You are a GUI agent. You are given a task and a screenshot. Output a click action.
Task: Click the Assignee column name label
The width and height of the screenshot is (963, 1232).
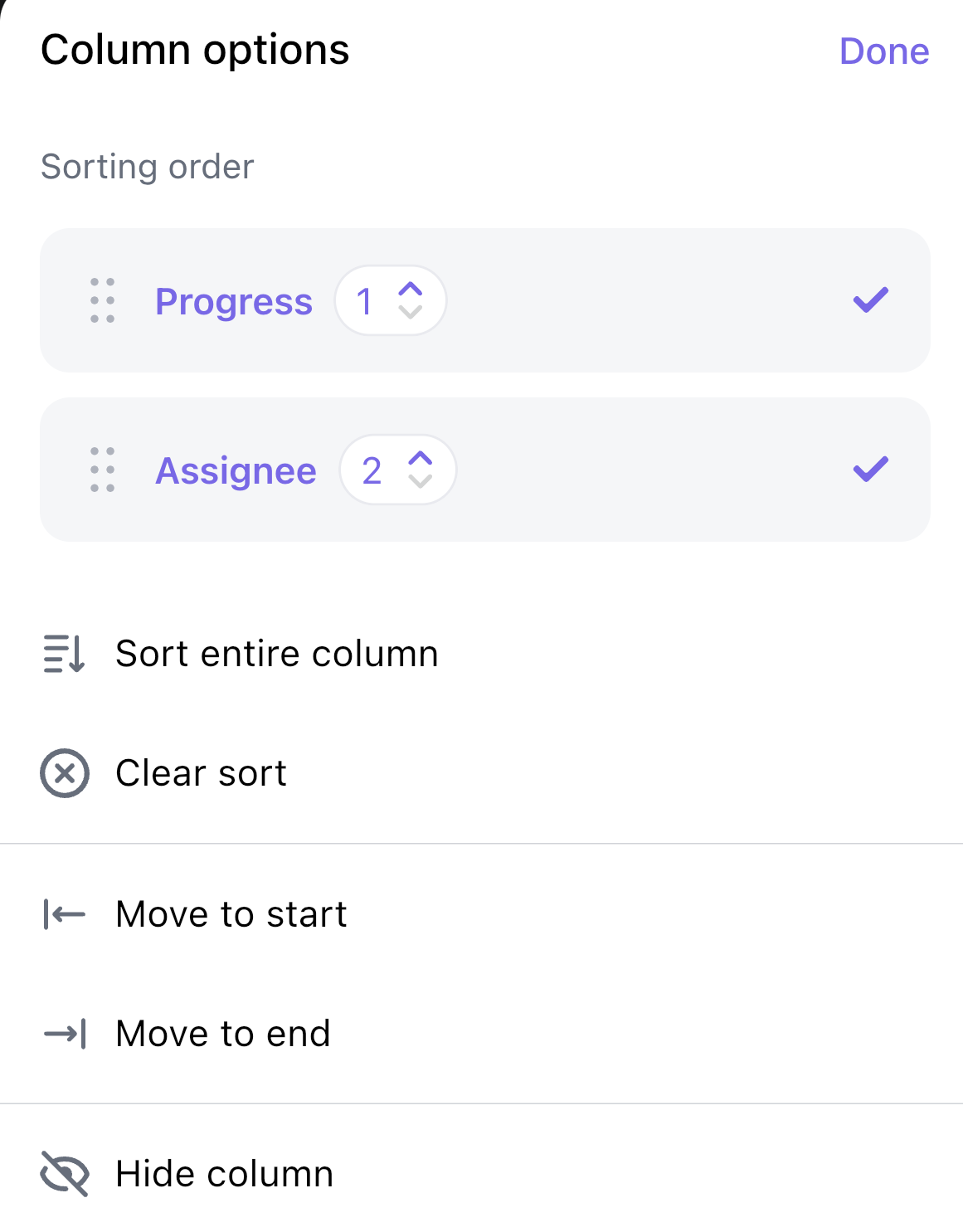tap(236, 470)
